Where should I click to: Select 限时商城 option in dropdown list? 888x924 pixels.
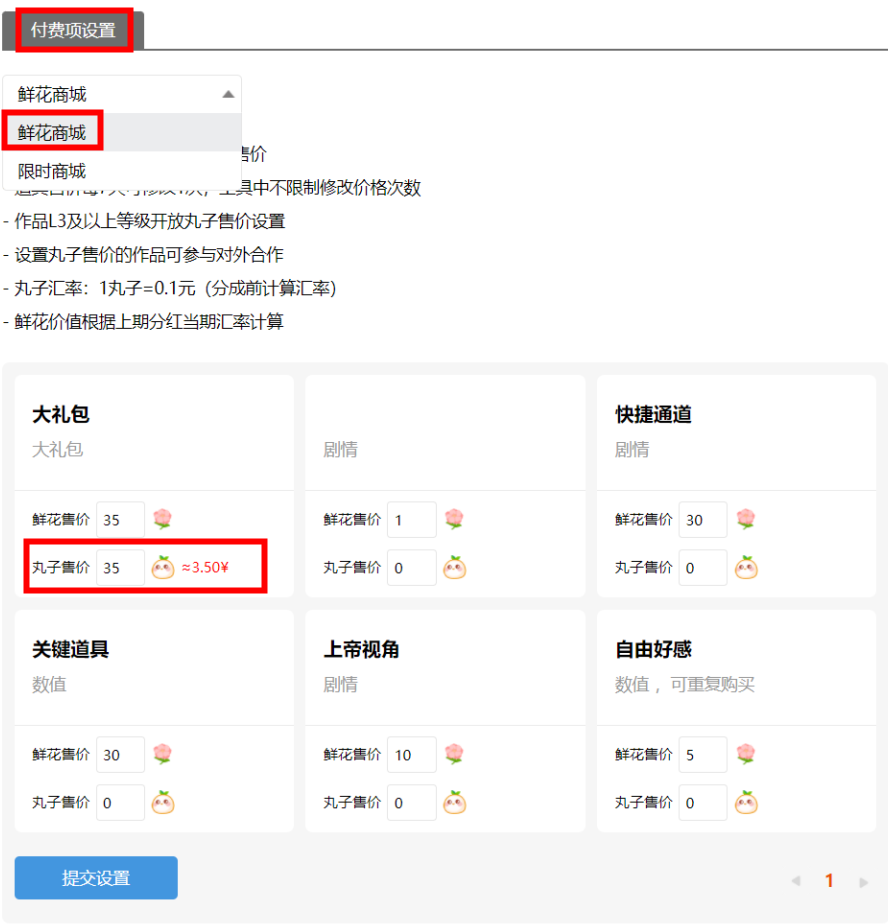tap(52, 171)
